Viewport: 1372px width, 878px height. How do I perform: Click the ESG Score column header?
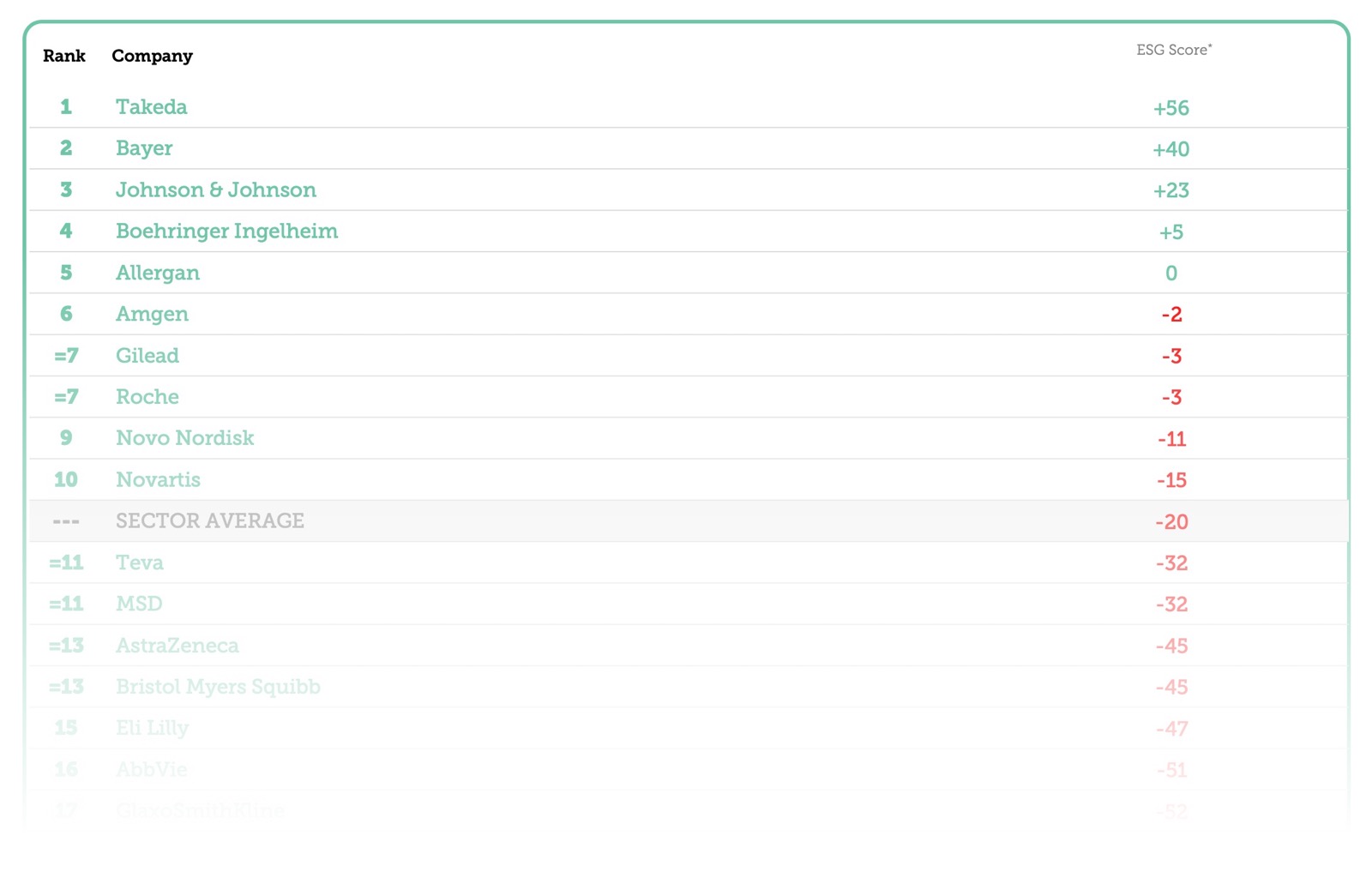(1174, 50)
